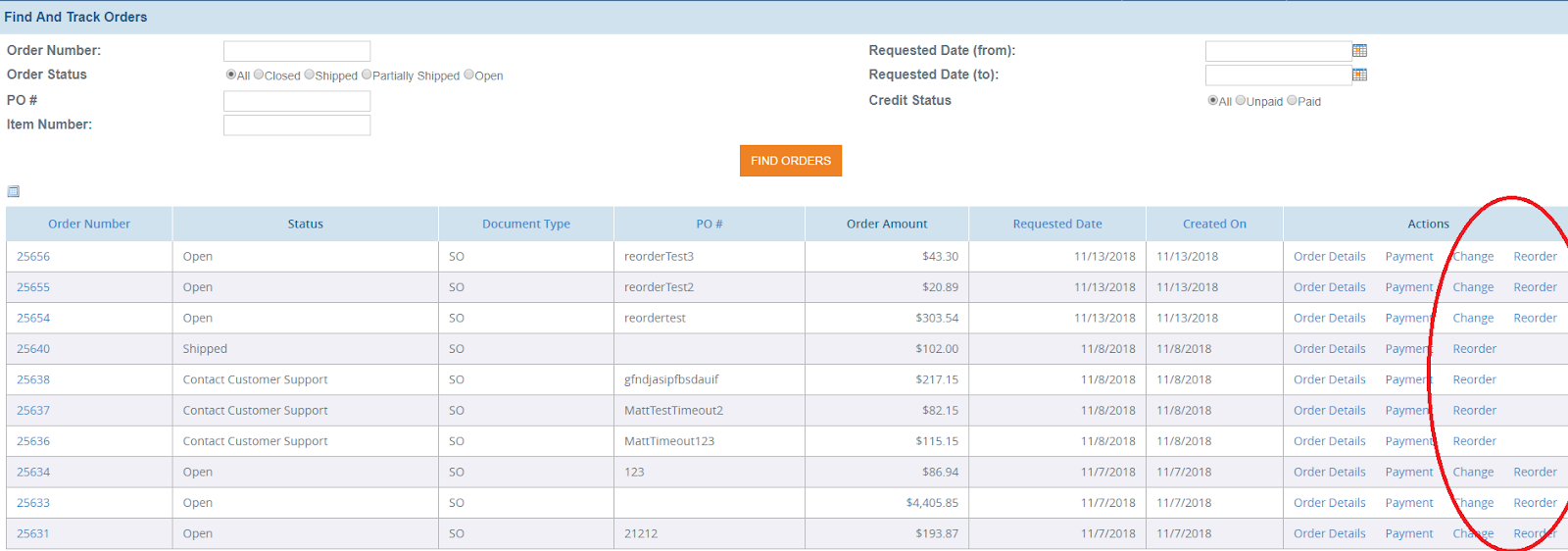This screenshot has height=551, width=1568.
Task: View Order Details for order 25640
Action: (x=1330, y=348)
